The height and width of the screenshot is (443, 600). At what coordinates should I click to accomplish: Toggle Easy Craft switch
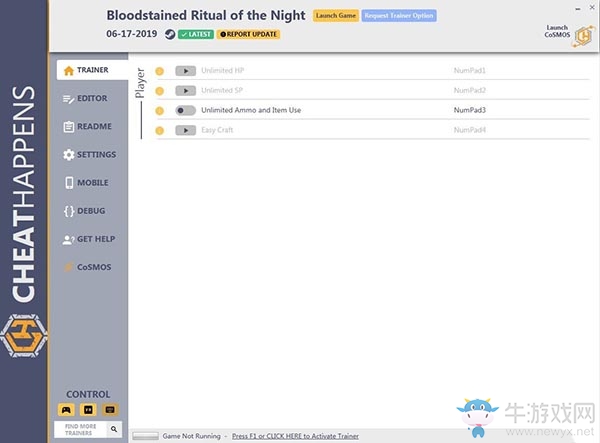[x=186, y=130]
